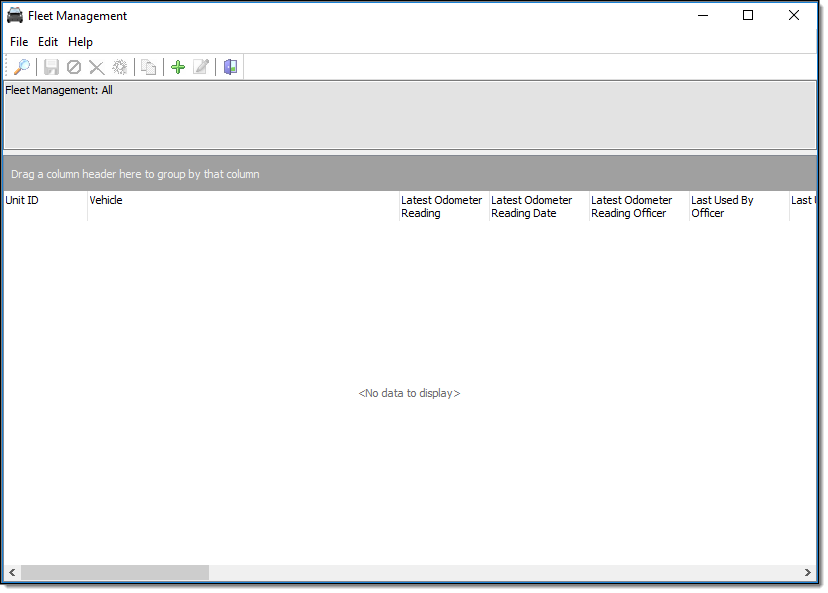Click the X delete icon in toolbar
This screenshot has width=828, height=593.
97,67
